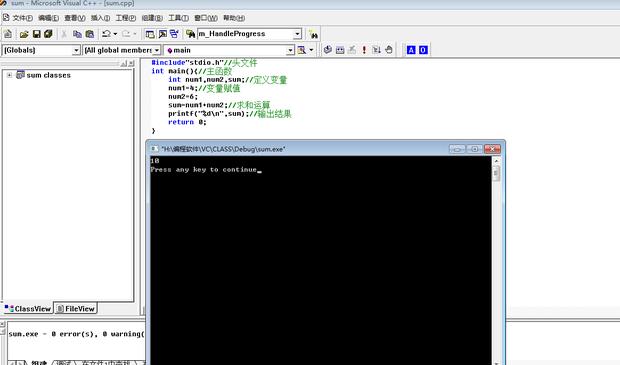The image size is (620, 365).
Task: Click the Open file folder icon
Action: [24, 34]
